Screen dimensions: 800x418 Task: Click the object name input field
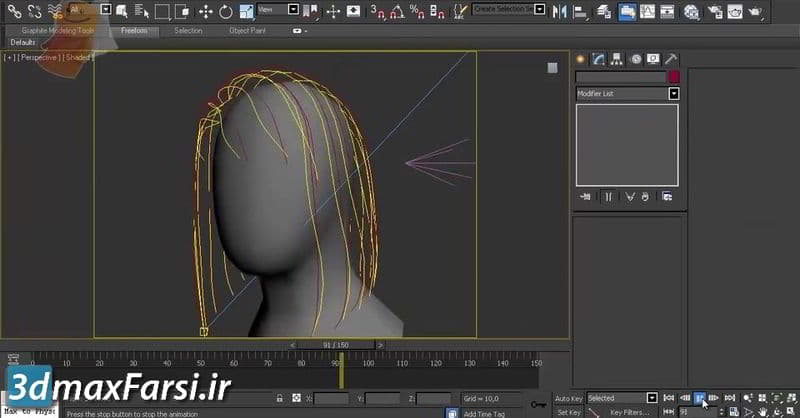(620, 77)
